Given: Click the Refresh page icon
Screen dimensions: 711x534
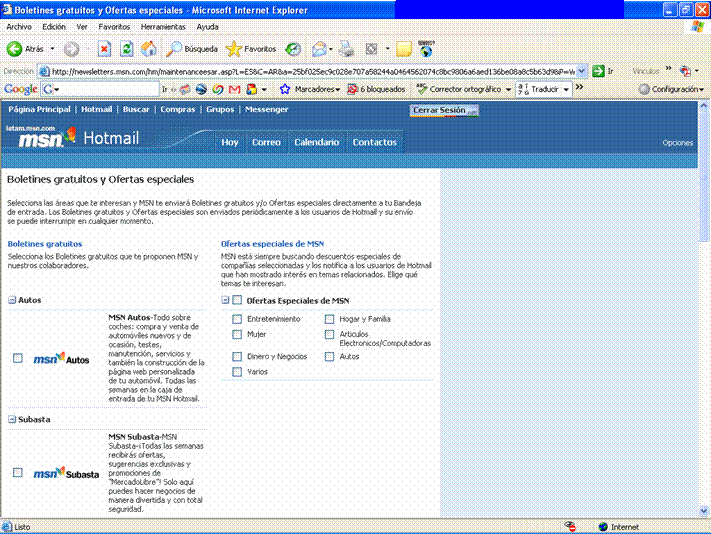Looking at the screenshot, I should point(127,48).
